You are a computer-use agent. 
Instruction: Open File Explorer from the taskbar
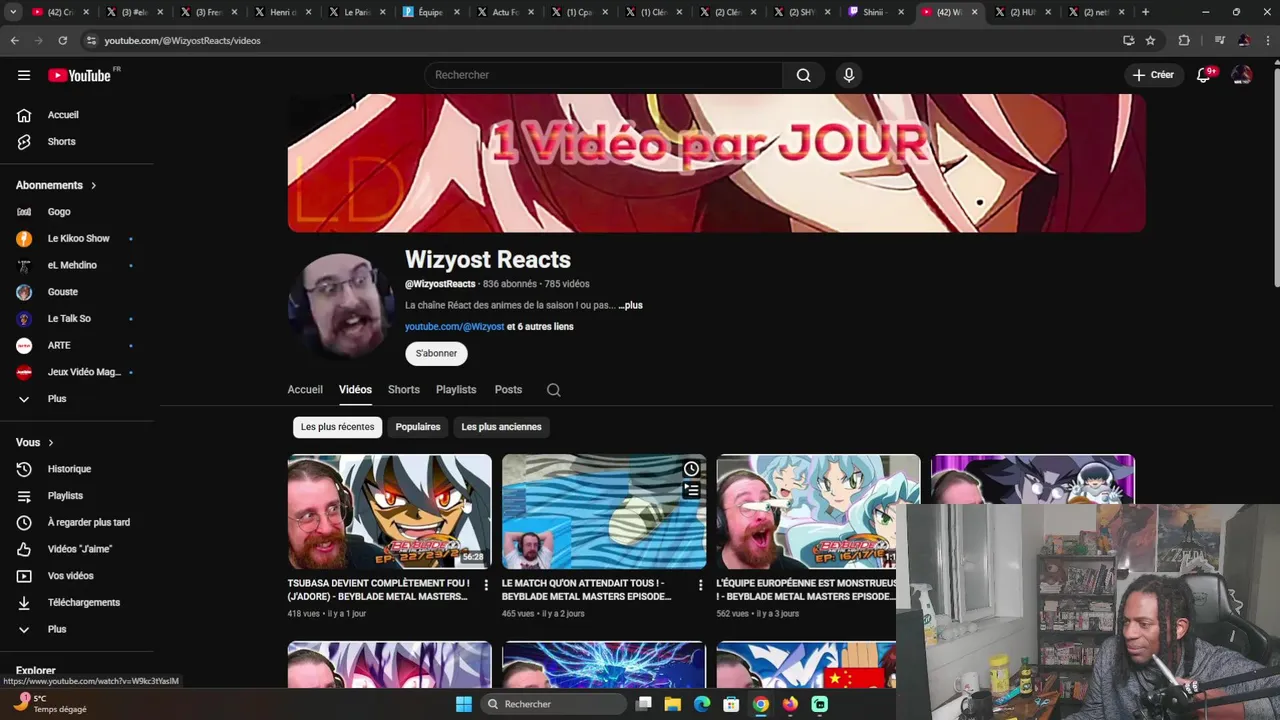(x=673, y=704)
